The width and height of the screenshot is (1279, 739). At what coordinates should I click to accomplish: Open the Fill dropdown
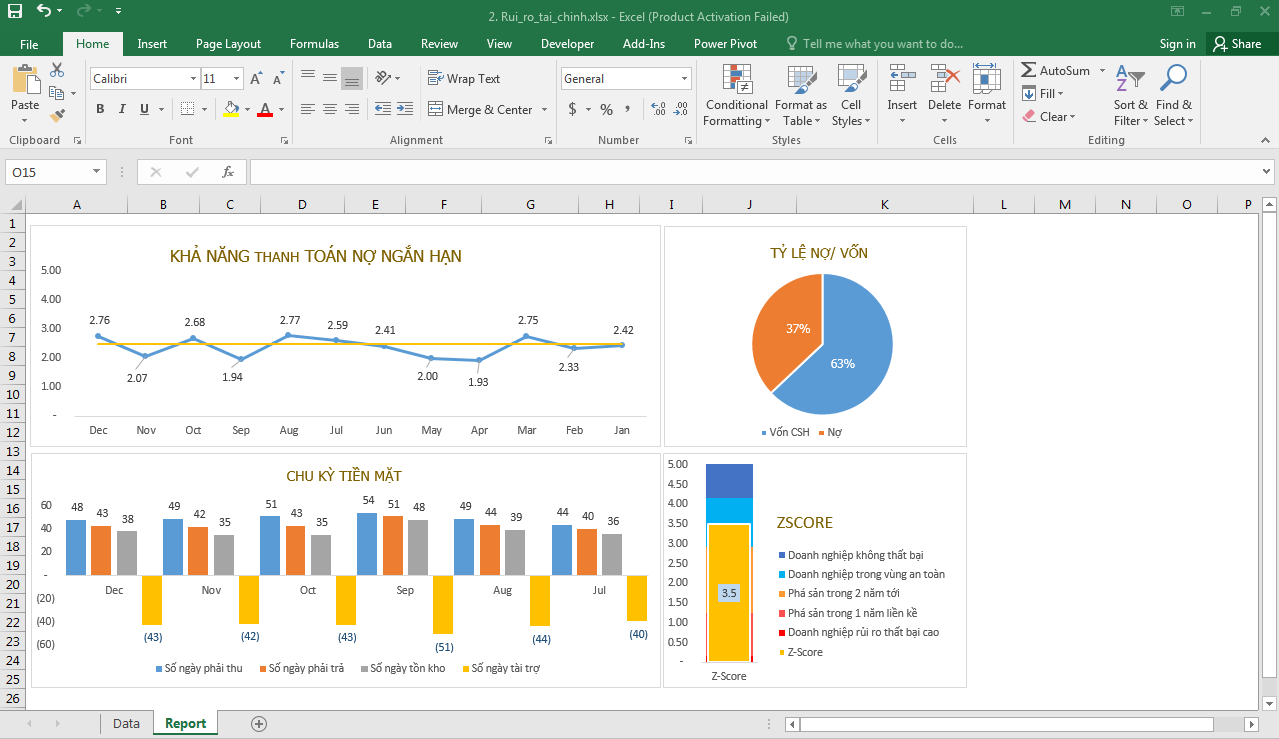click(1043, 93)
